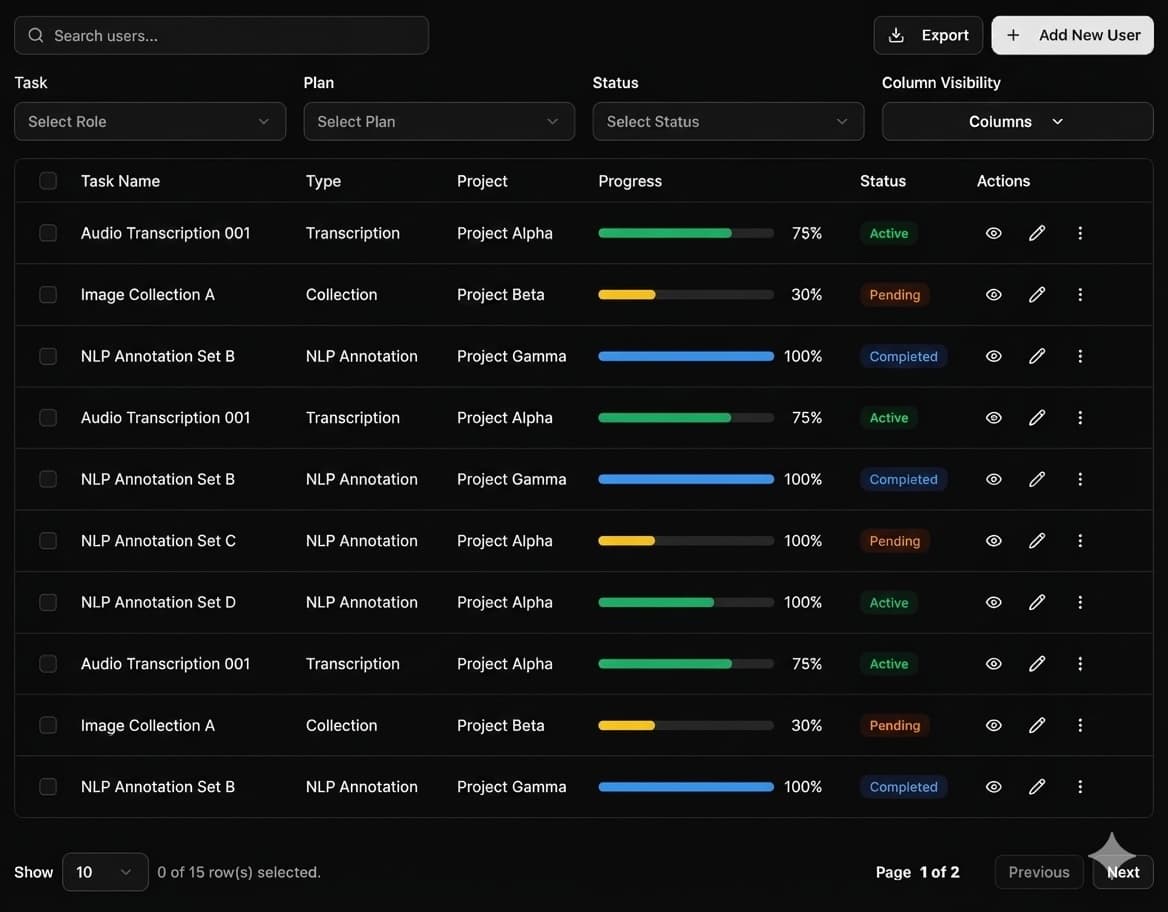The height and width of the screenshot is (912, 1168).
Task: Click the view icon for Audio Transcription 001
Action: pyautogui.click(x=993, y=233)
